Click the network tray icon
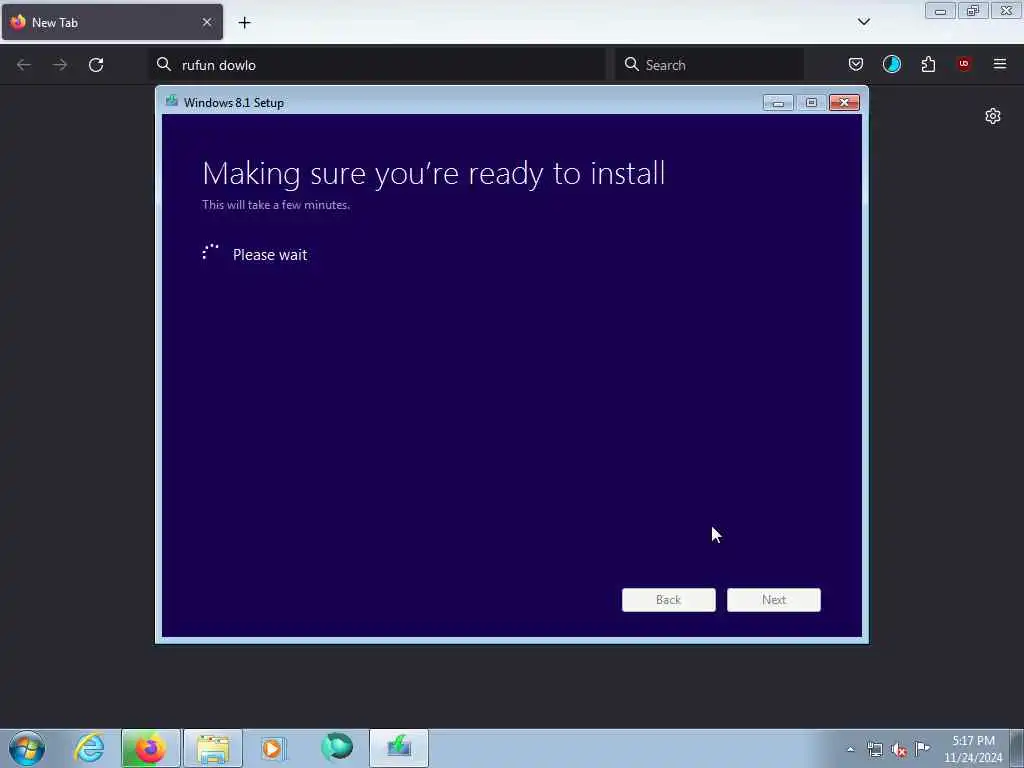Image resolution: width=1024 pixels, height=768 pixels. (874, 750)
